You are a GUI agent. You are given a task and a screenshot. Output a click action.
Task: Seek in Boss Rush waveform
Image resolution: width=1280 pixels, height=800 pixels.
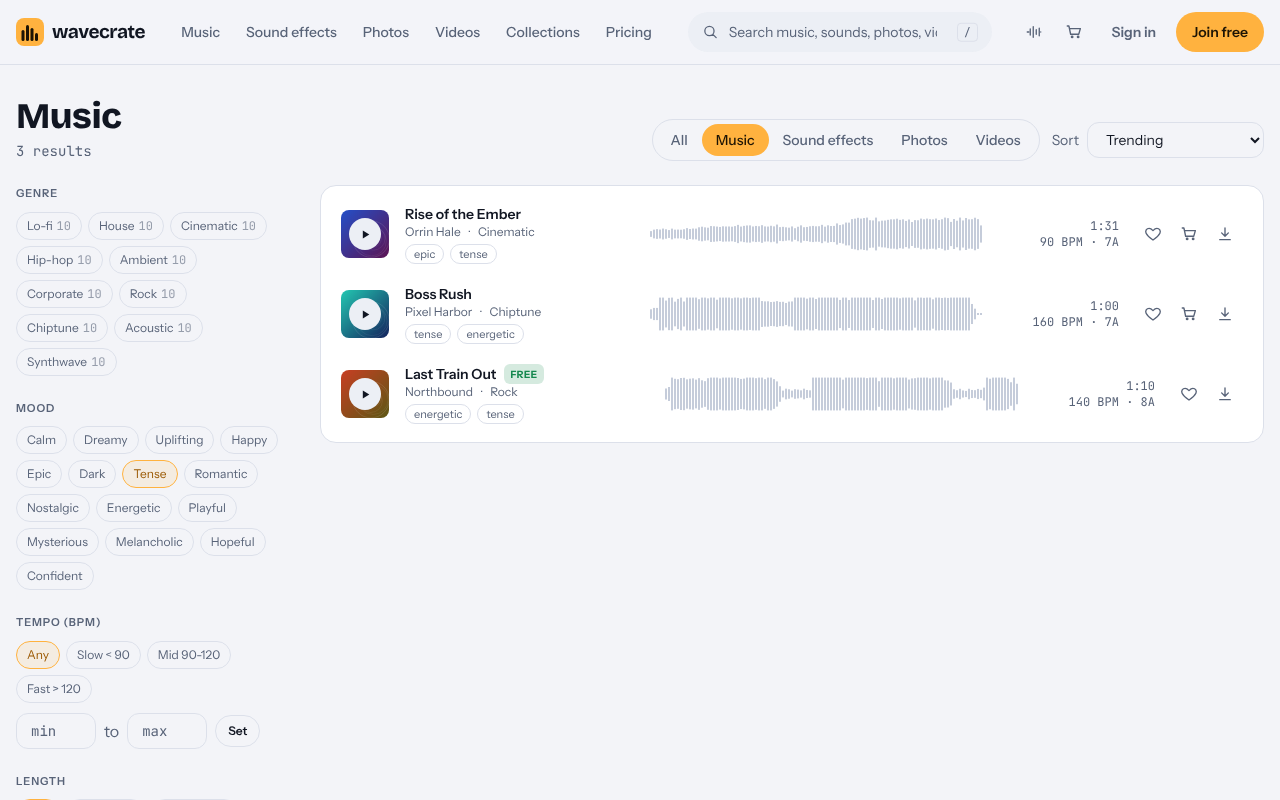[816, 314]
